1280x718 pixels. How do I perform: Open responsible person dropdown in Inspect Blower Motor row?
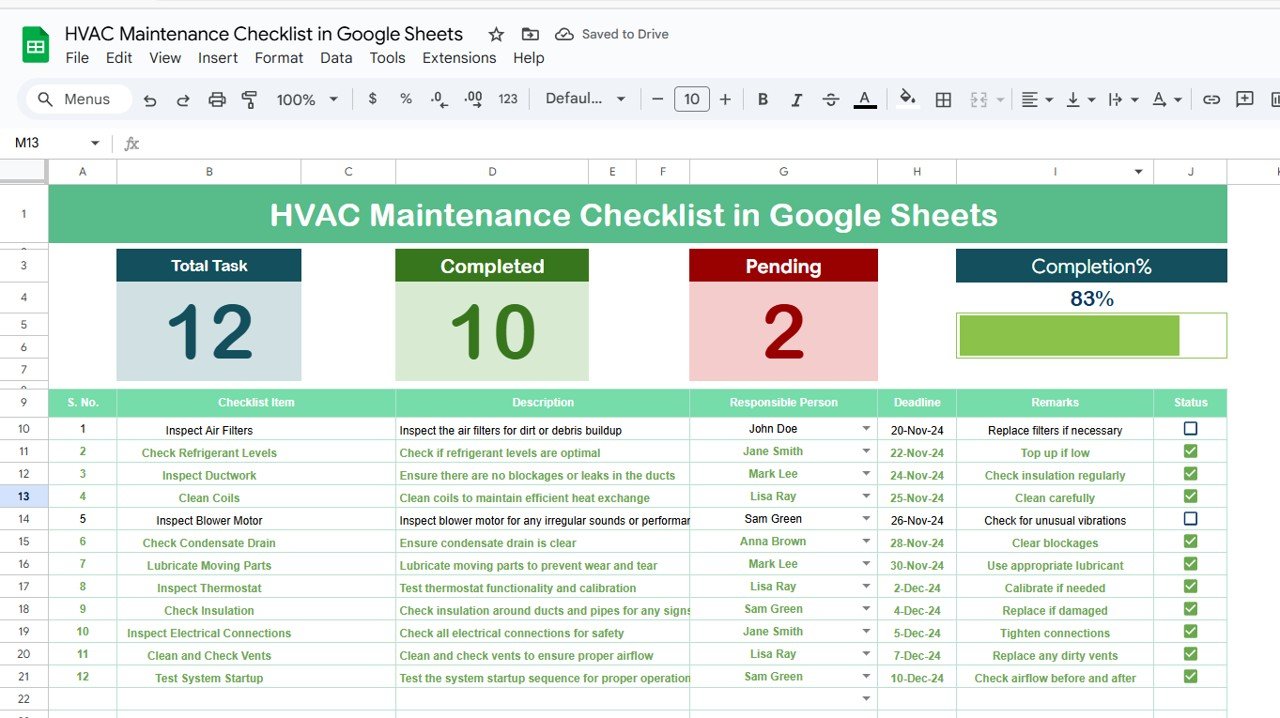[x=866, y=519]
